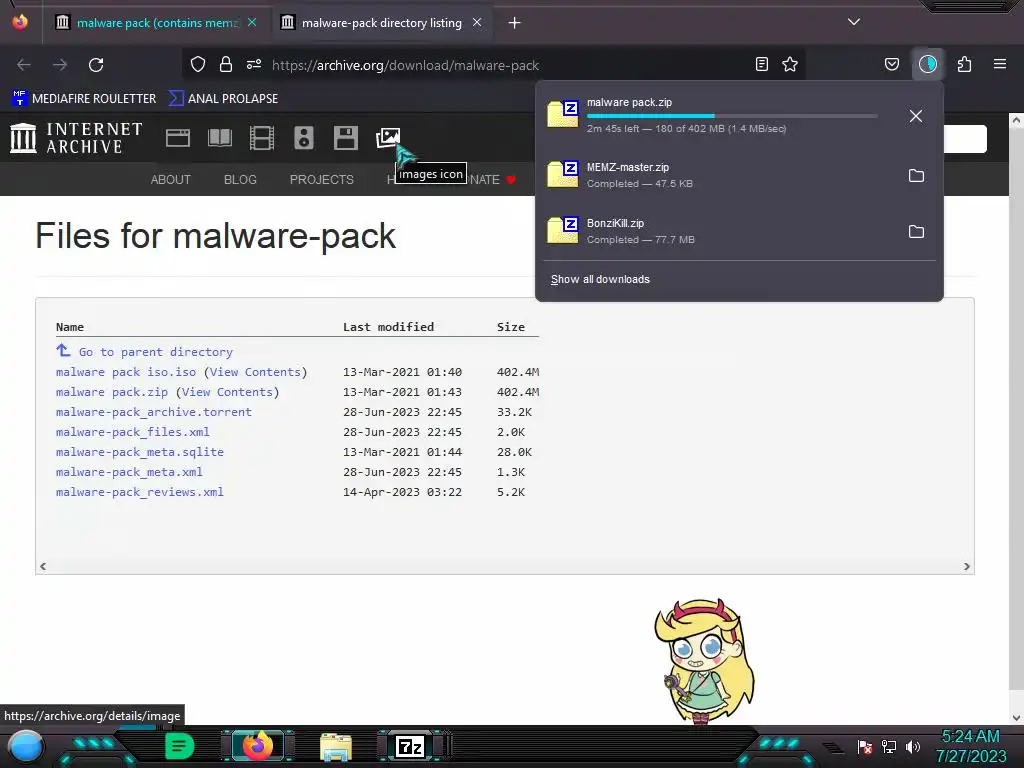
Task: Open Internet Archive web icon
Action: (x=178, y=138)
